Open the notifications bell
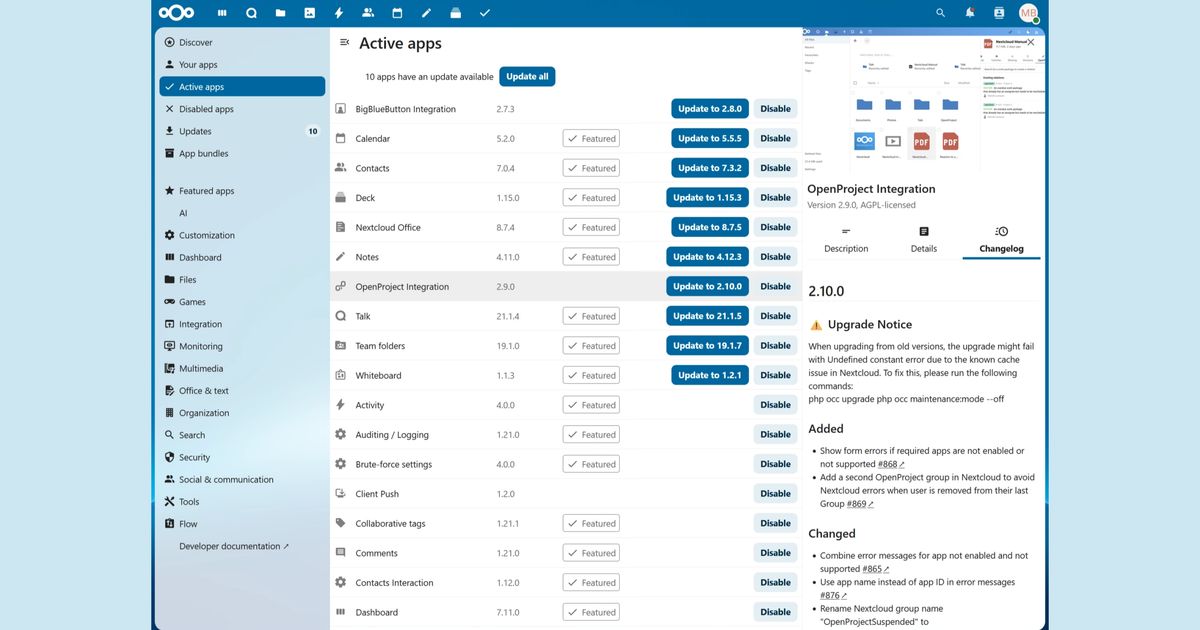1200x630 pixels. click(969, 13)
